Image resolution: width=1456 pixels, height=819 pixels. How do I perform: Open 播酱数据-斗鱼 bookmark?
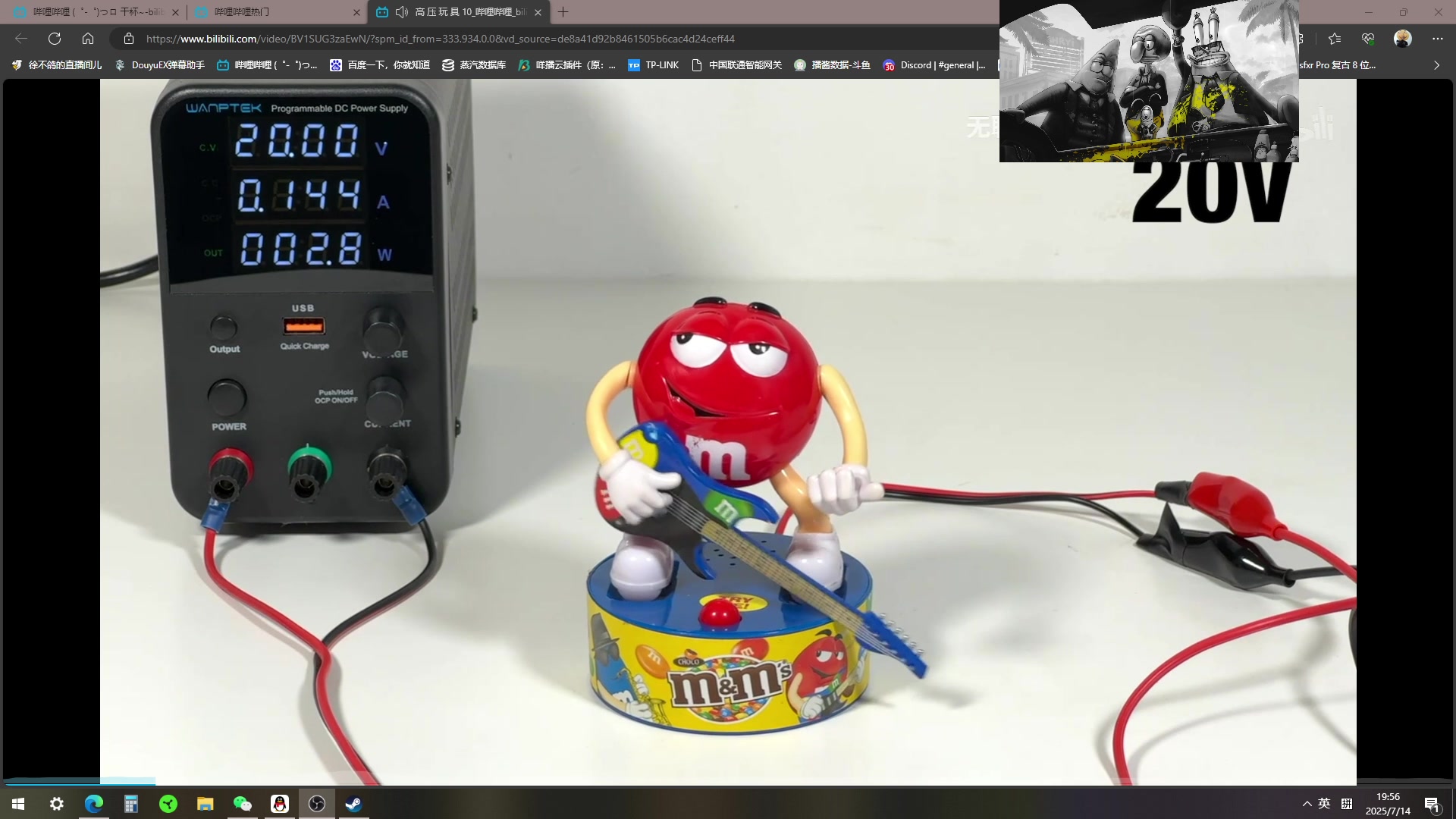[x=832, y=65]
